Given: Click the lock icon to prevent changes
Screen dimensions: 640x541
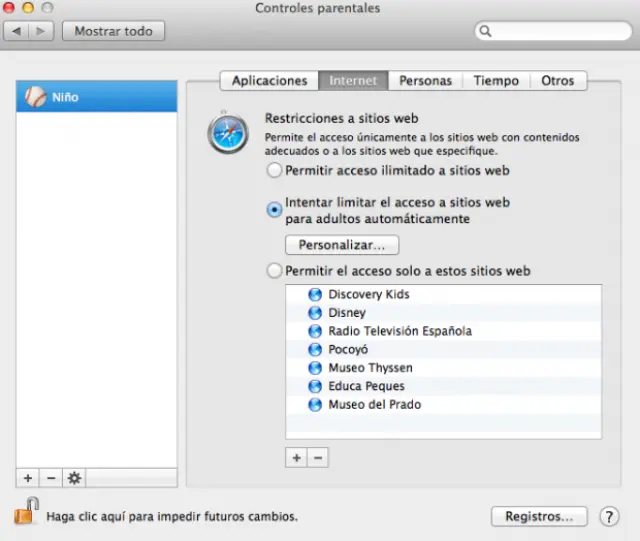Looking at the screenshot, I should click(25, 514).
